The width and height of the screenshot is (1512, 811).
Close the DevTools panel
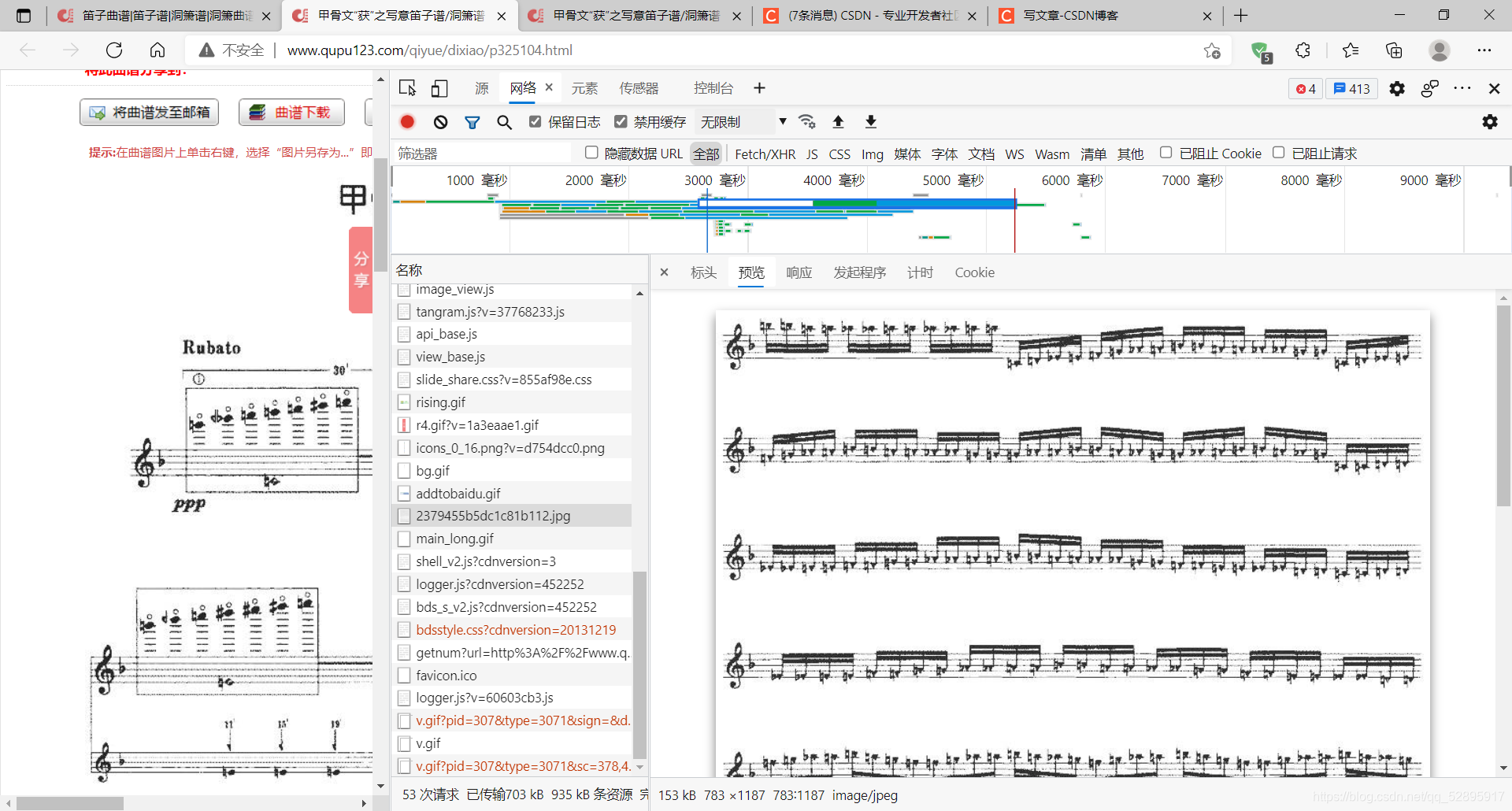(x=1495, y=88)
